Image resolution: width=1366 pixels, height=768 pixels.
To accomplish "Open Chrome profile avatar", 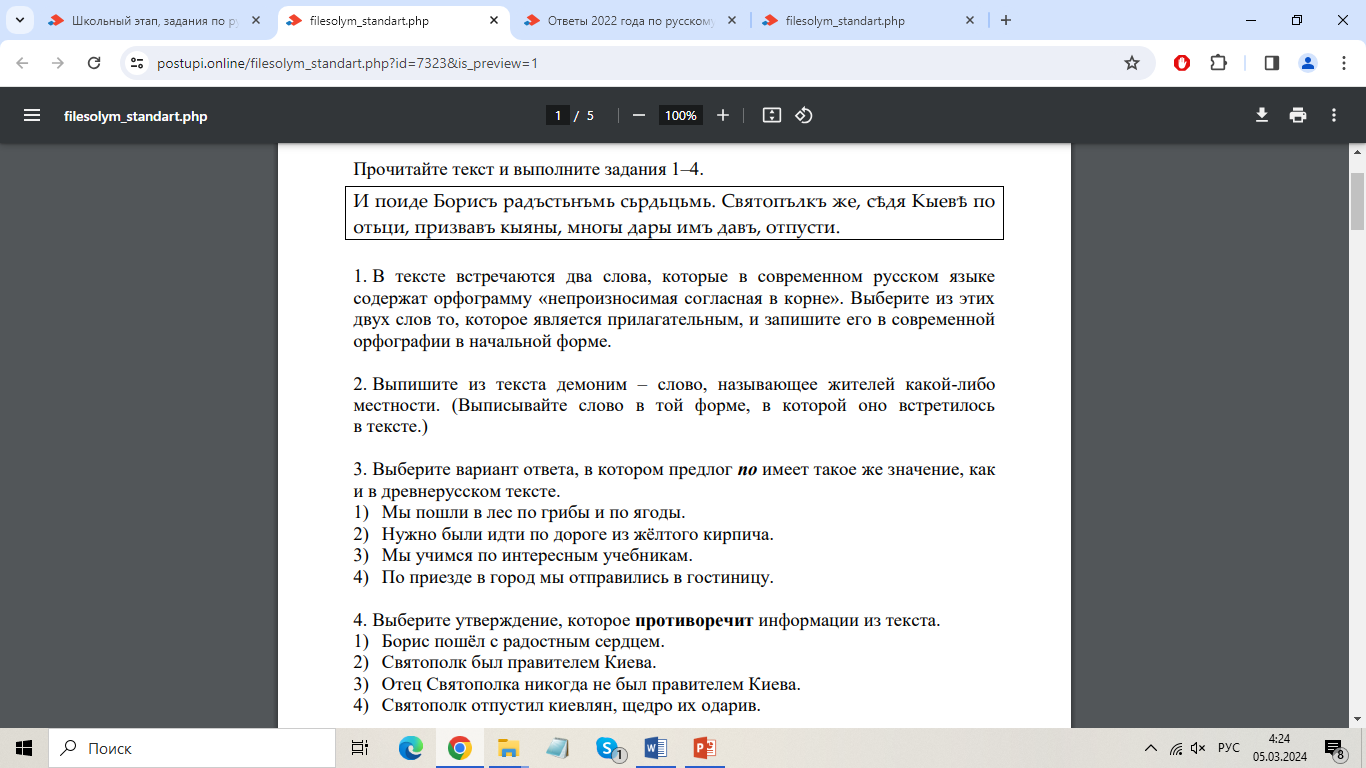I will (x=1308, y=63).
